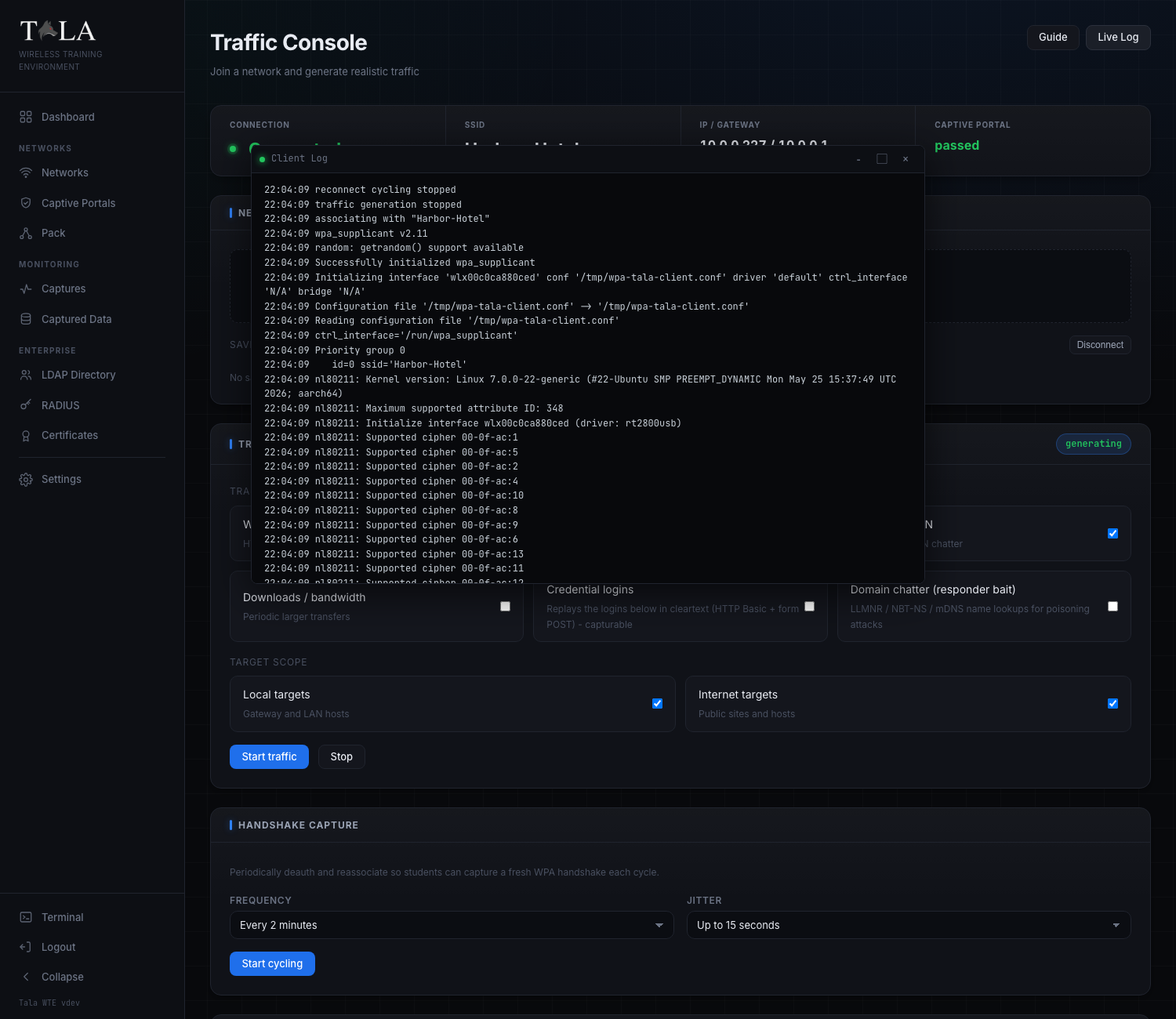Image resolution: width=1176 pixels, height=1019 pixels.
Task: Close the Client Log window
Action: tap(906, 159)
